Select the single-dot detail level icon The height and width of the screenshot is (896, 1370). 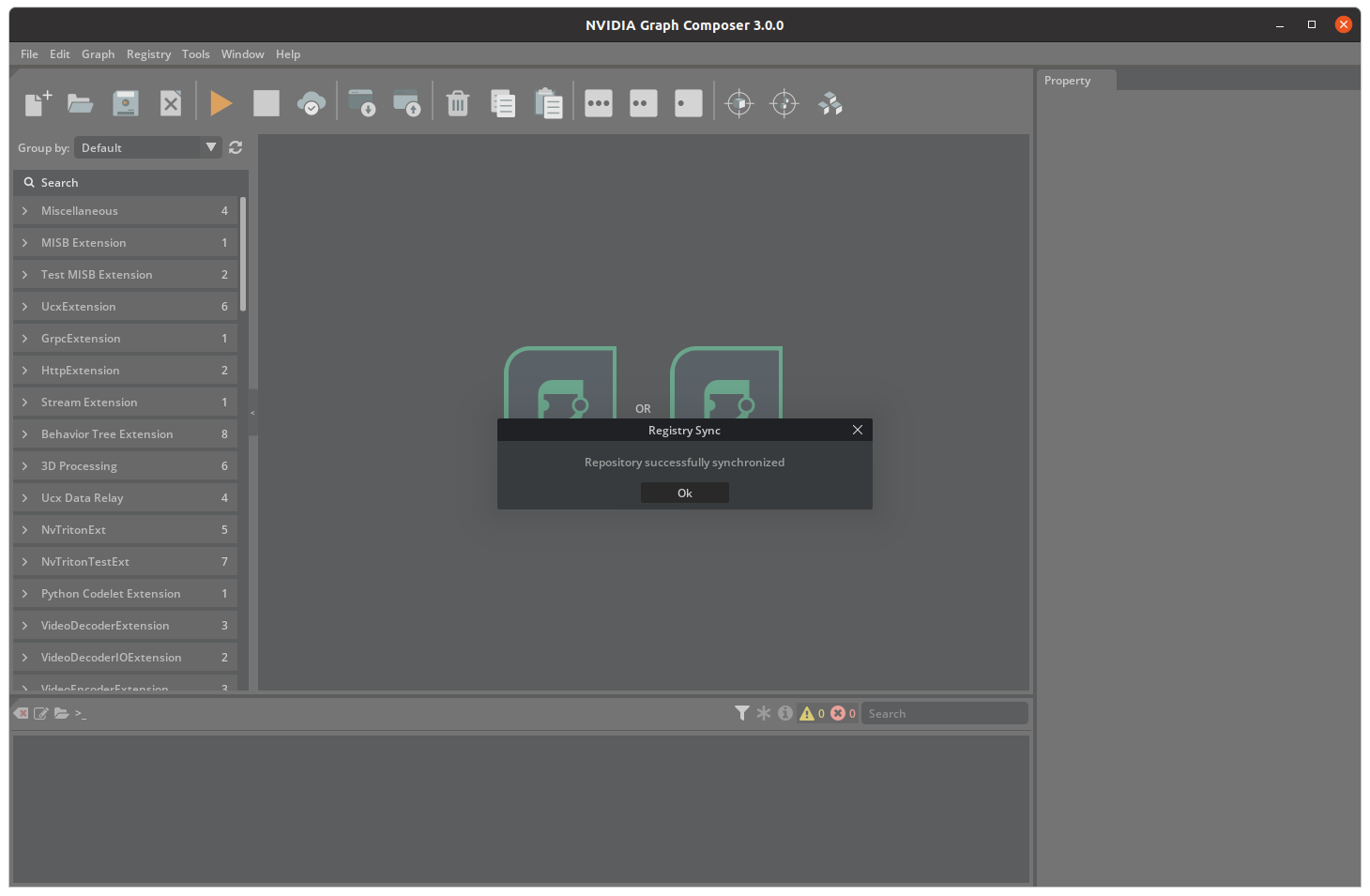pos(689,103)
